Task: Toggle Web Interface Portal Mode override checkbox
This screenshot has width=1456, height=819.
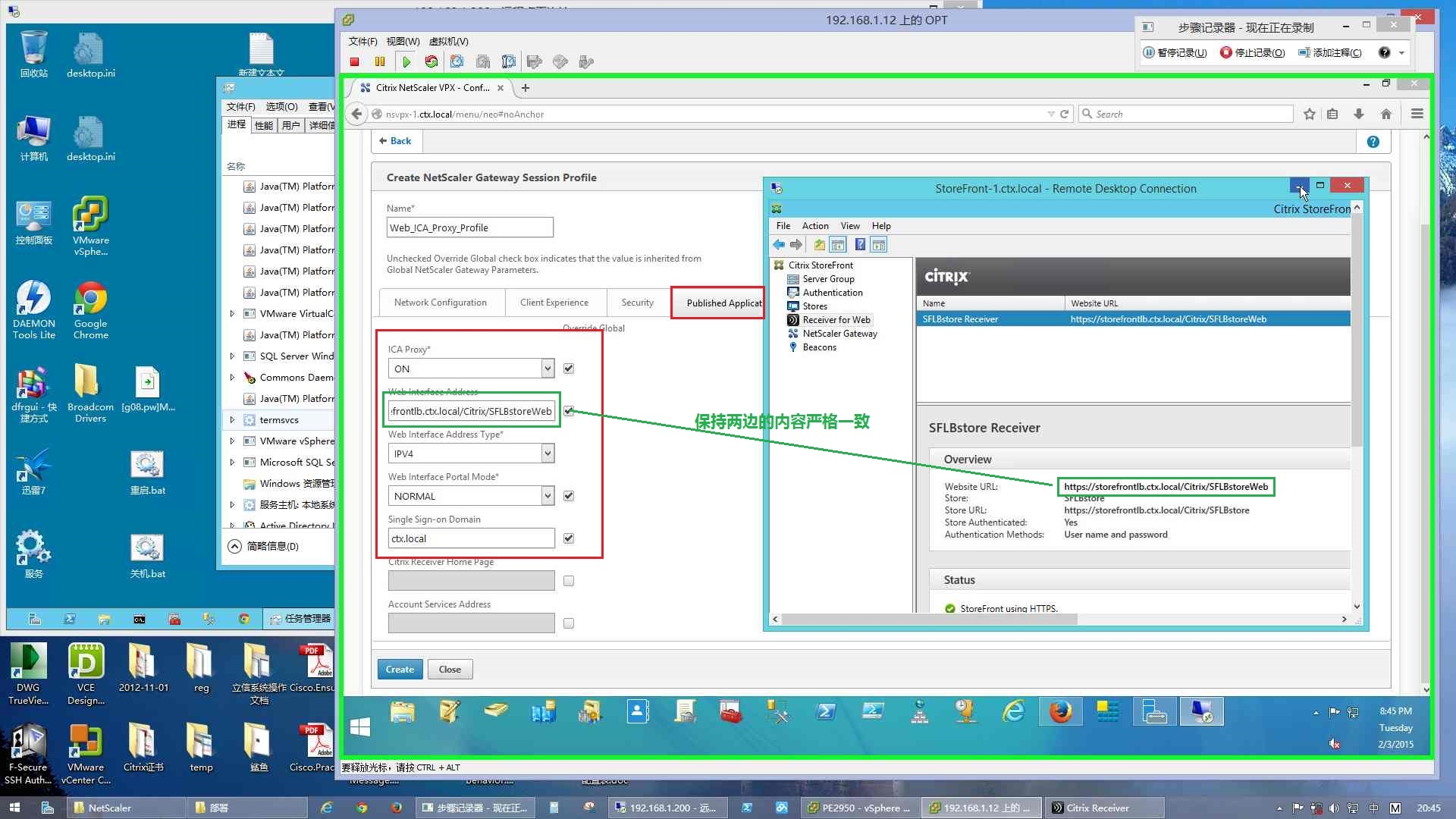Action: (x=569, y=496)
